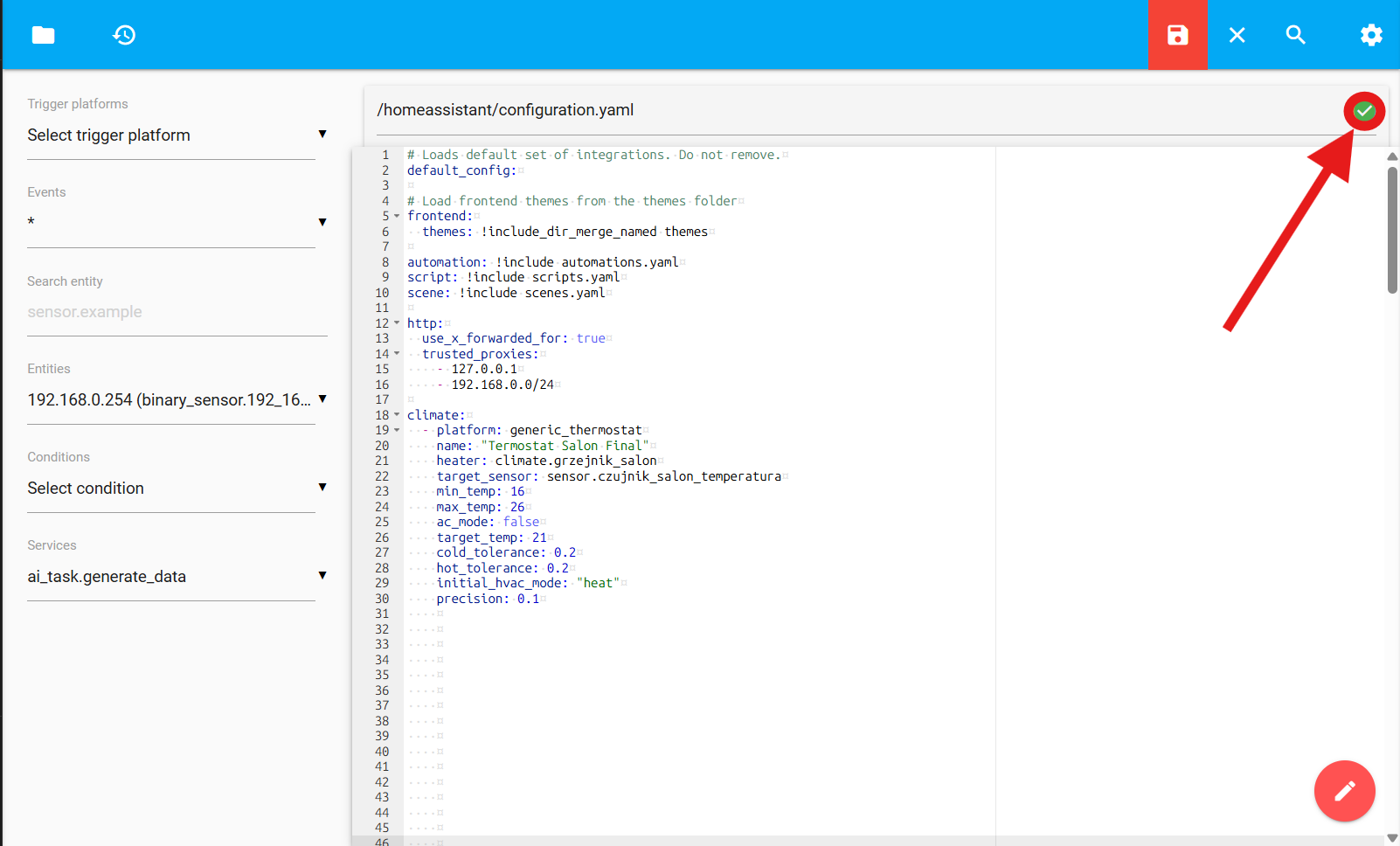The height and width of the screenshot is (846, 1400).
Task: Click the green YAML validity checkmark
Action: [1363, 112]
